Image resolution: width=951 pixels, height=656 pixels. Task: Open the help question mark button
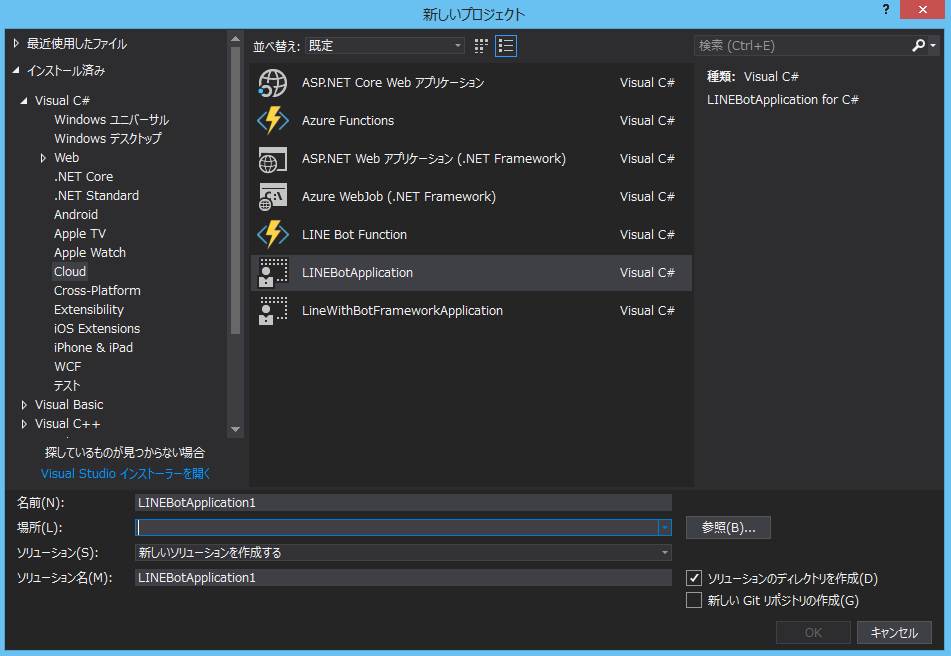(886, 10)
